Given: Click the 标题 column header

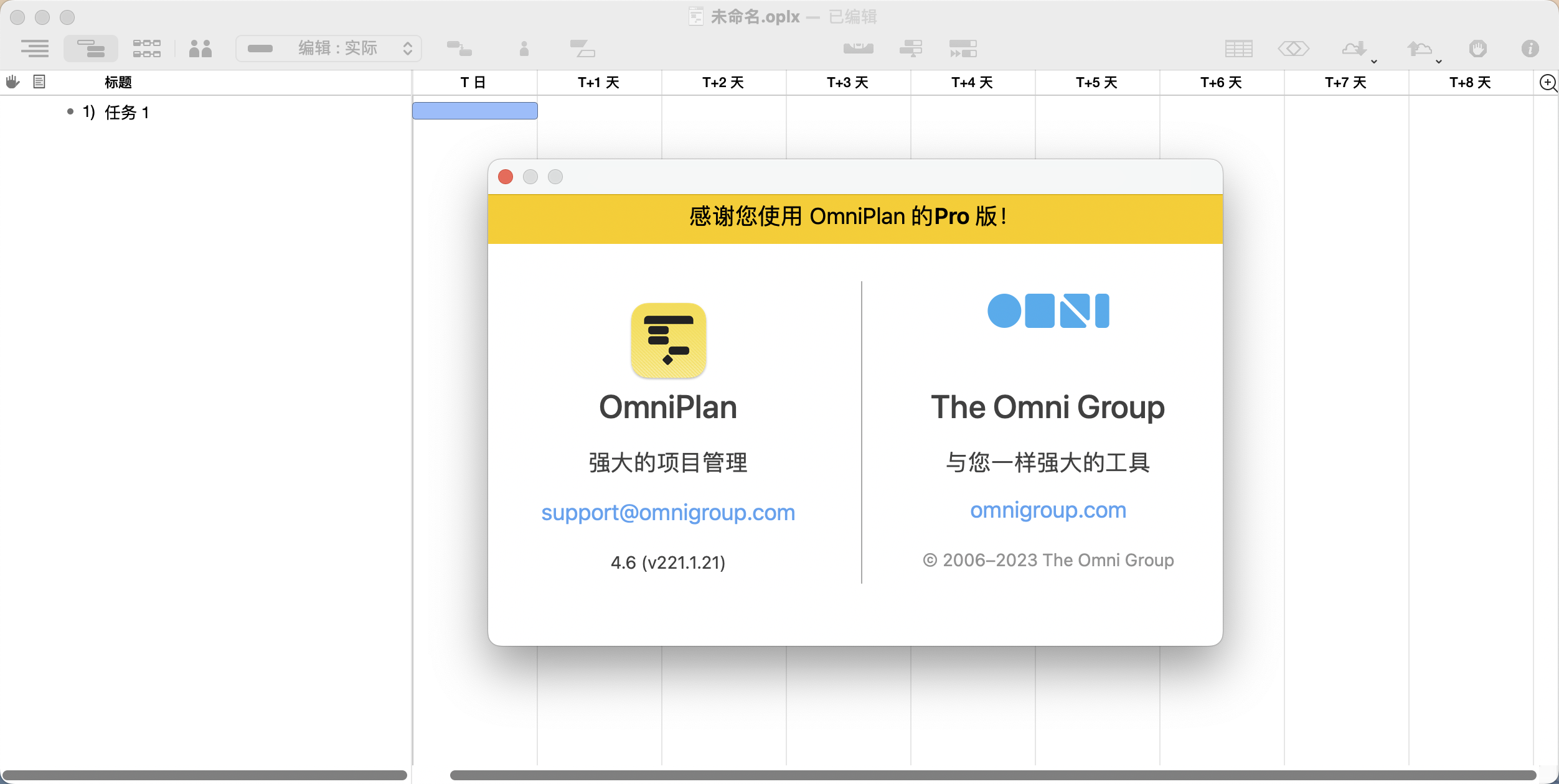Looking at the screenshot, I should point(118,82).
